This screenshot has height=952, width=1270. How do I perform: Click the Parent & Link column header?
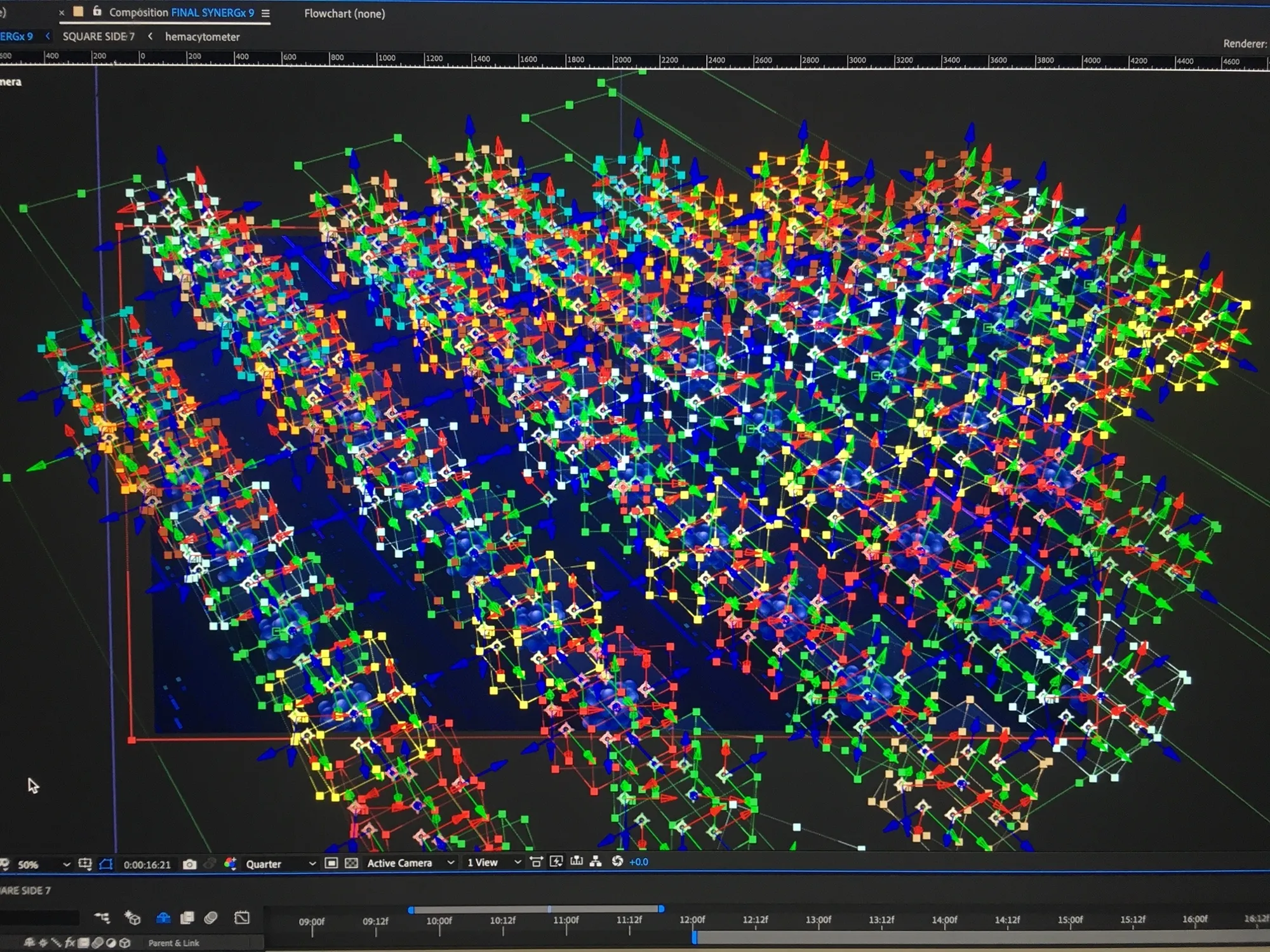pyautogui.click(x=173, y=943)
